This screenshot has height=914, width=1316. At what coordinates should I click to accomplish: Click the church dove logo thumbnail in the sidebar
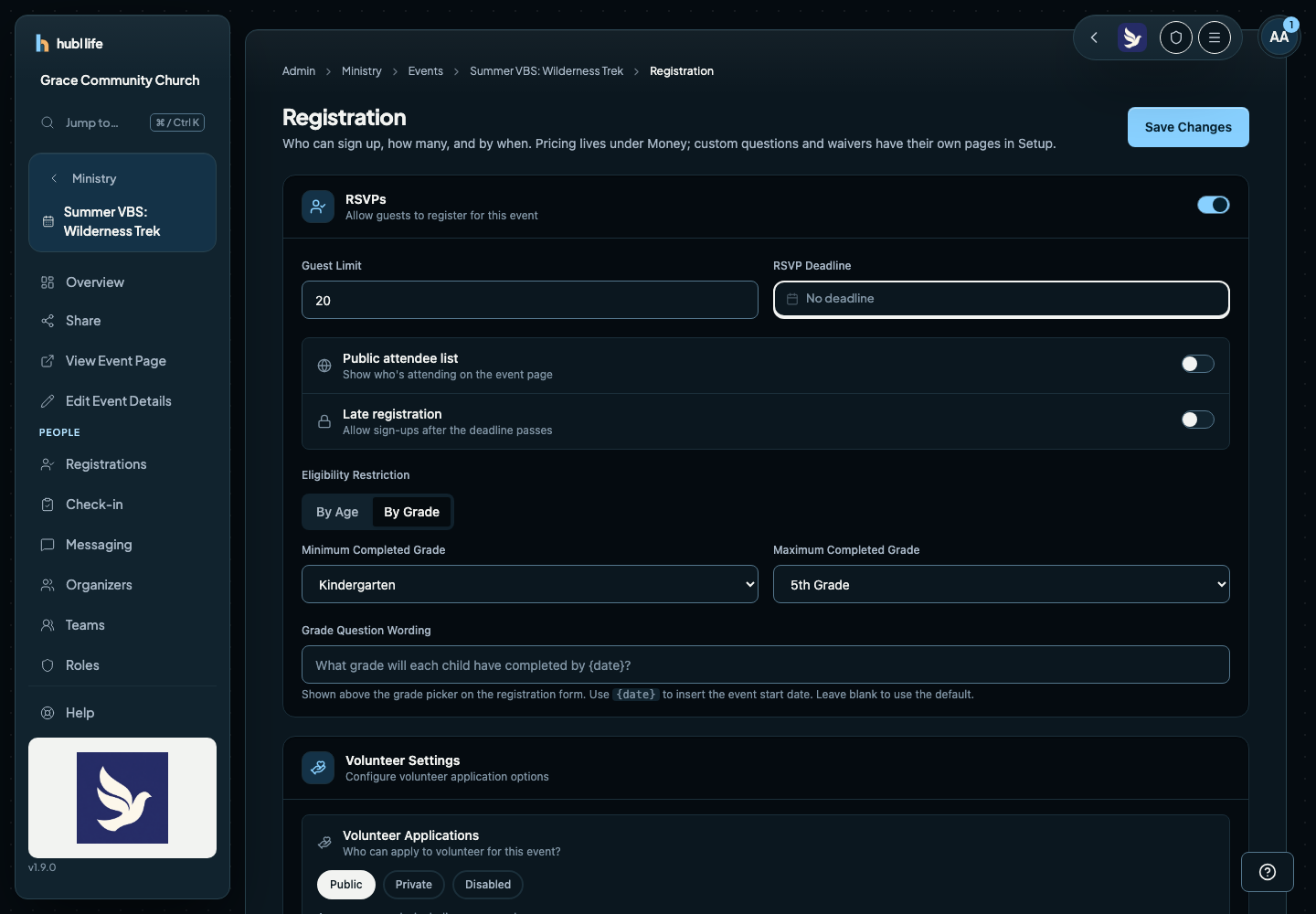tap(122, 798)
